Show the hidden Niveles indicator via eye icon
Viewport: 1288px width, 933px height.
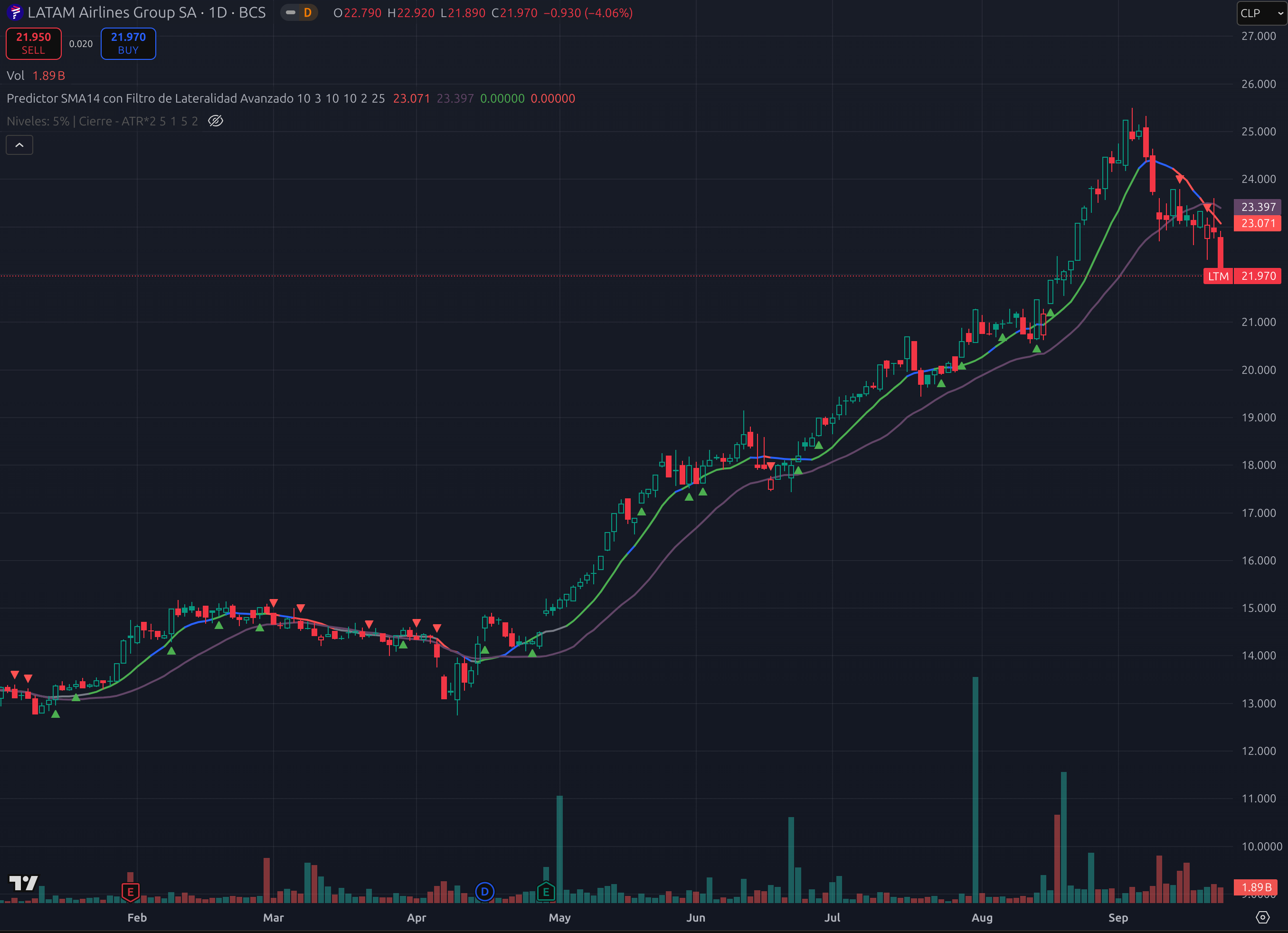pos(216,121)
